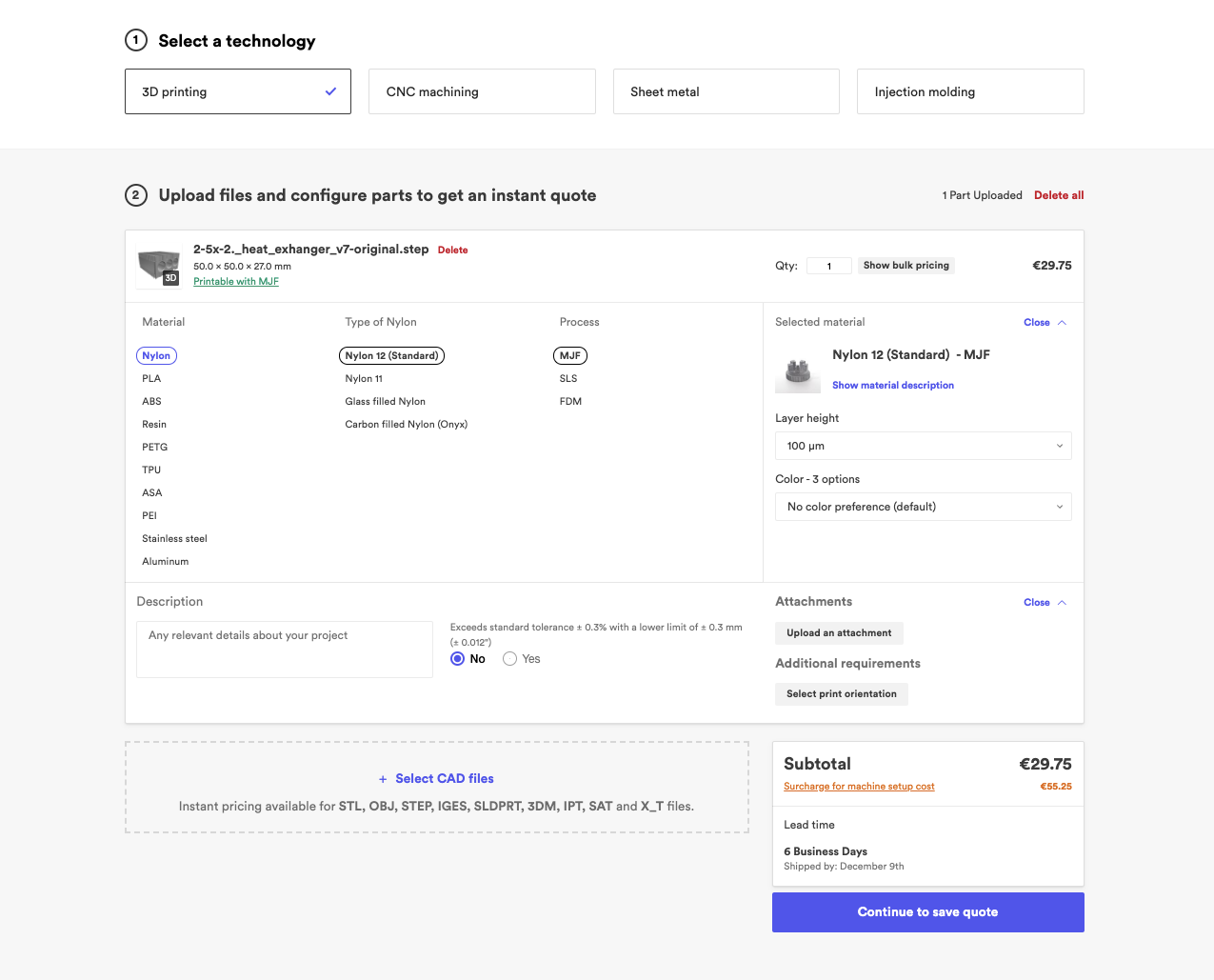1214x980 pixels.
Task: Select the CNC machining technology
Action: (482, 90)
